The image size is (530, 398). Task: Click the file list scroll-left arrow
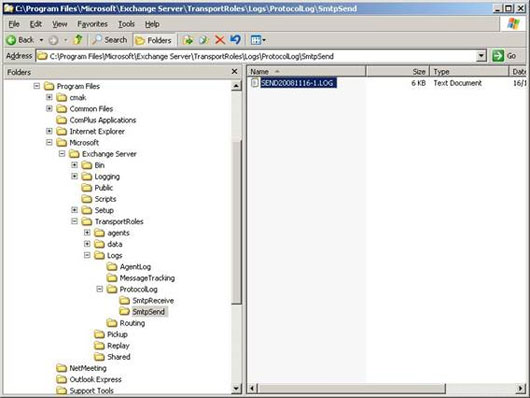(252, 388)
